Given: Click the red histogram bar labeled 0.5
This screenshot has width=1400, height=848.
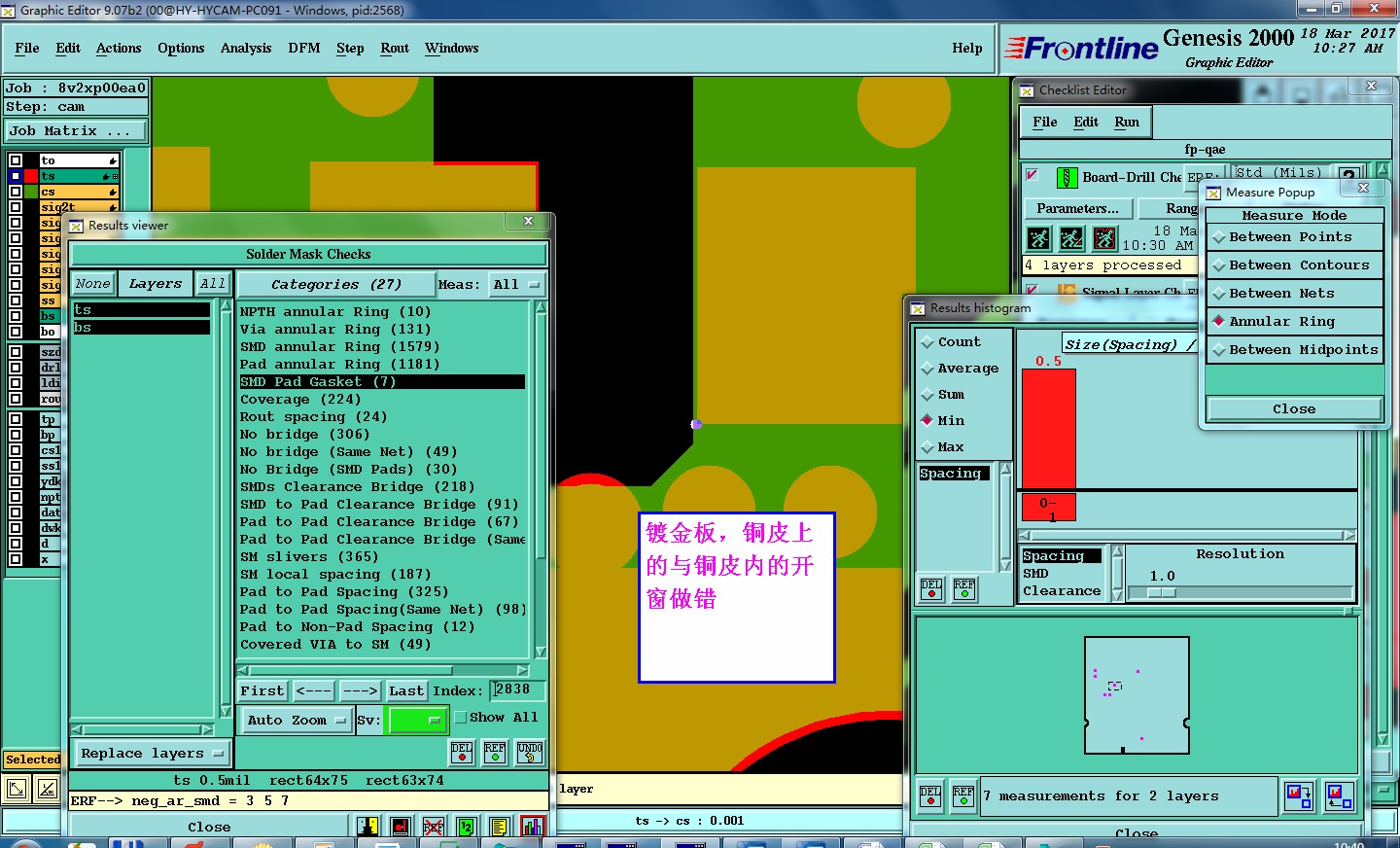Looking at the screenshot, I should 1049,429.
